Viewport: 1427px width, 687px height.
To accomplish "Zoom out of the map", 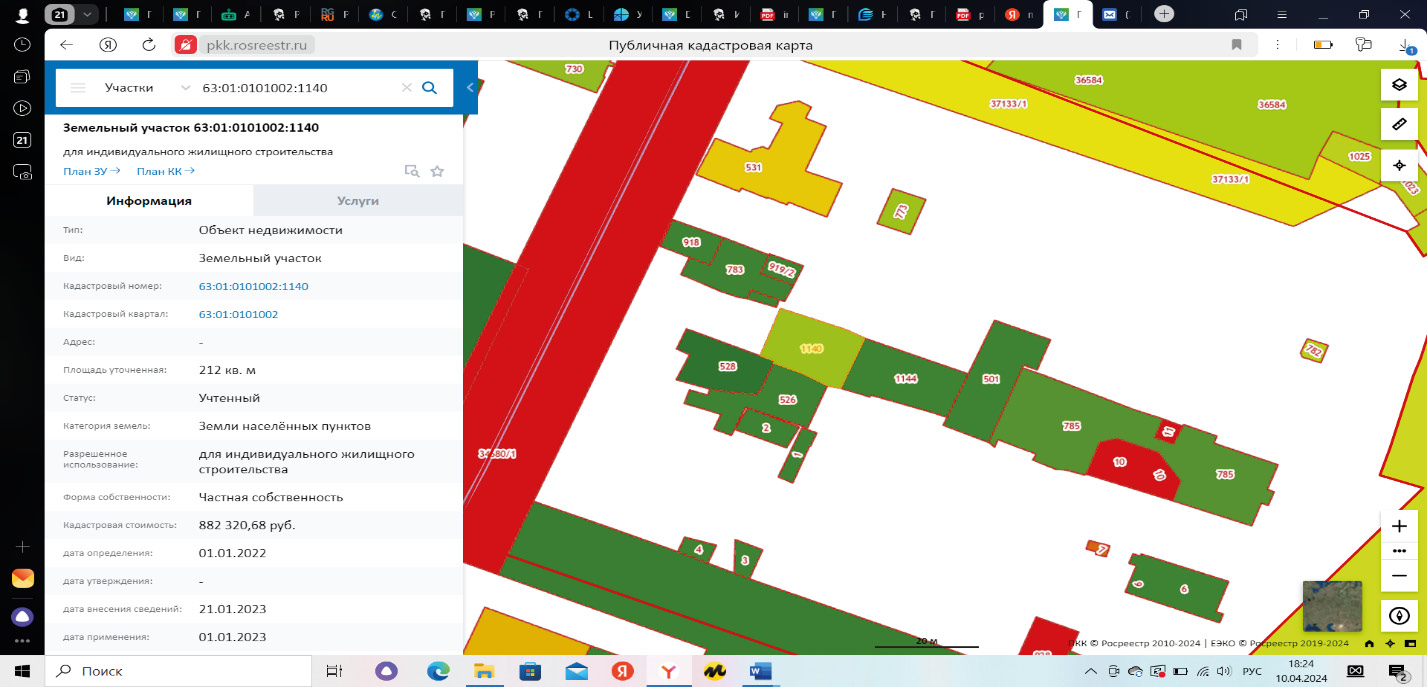I will [x=1399, y=575].
